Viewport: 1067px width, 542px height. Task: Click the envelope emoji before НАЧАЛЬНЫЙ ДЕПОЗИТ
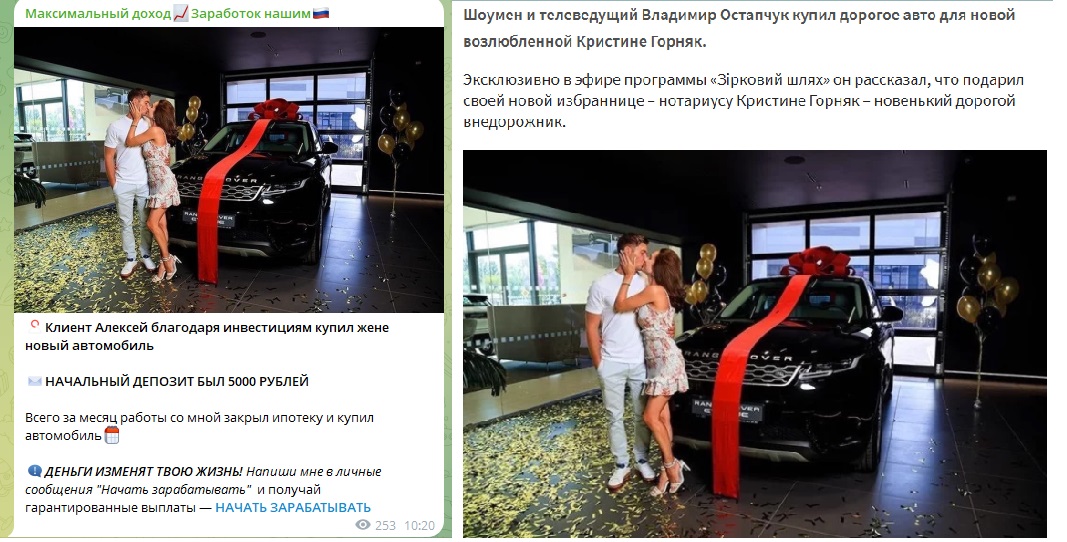click(34, 381)
